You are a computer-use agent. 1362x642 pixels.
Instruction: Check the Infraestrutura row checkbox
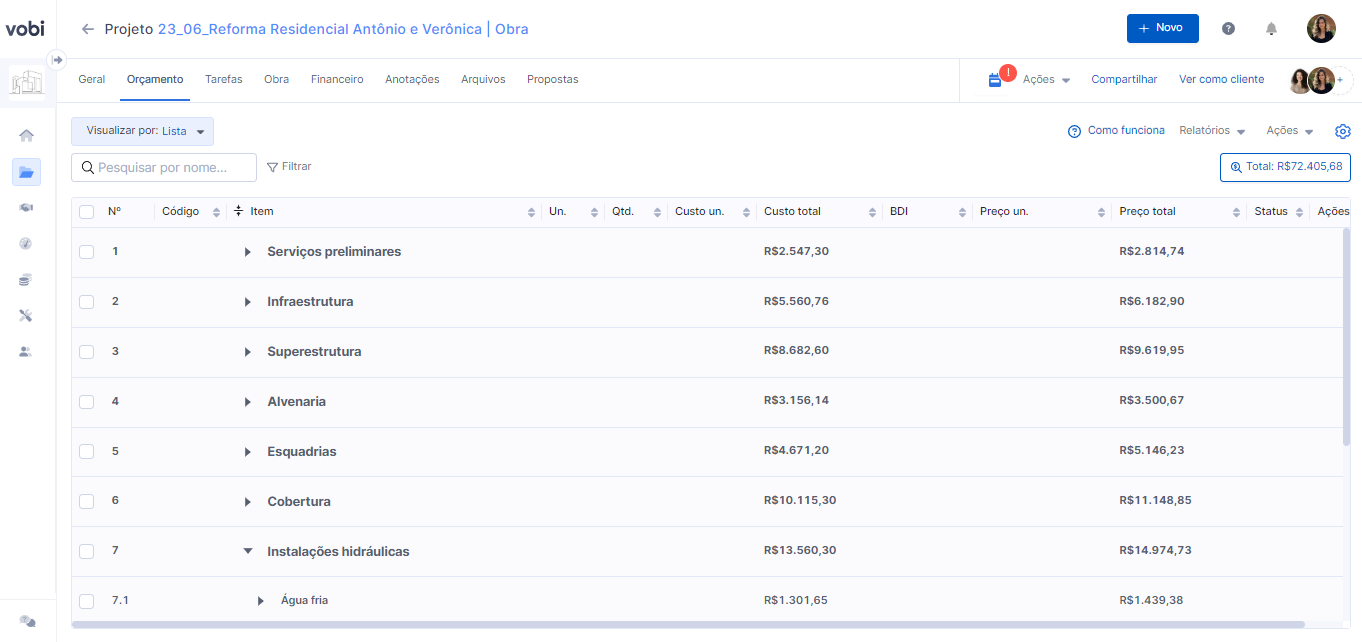(x=87, y=302)
